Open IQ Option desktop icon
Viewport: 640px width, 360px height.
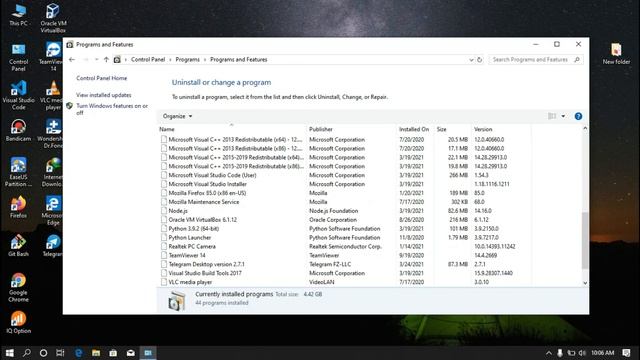(x=18, y=322)
